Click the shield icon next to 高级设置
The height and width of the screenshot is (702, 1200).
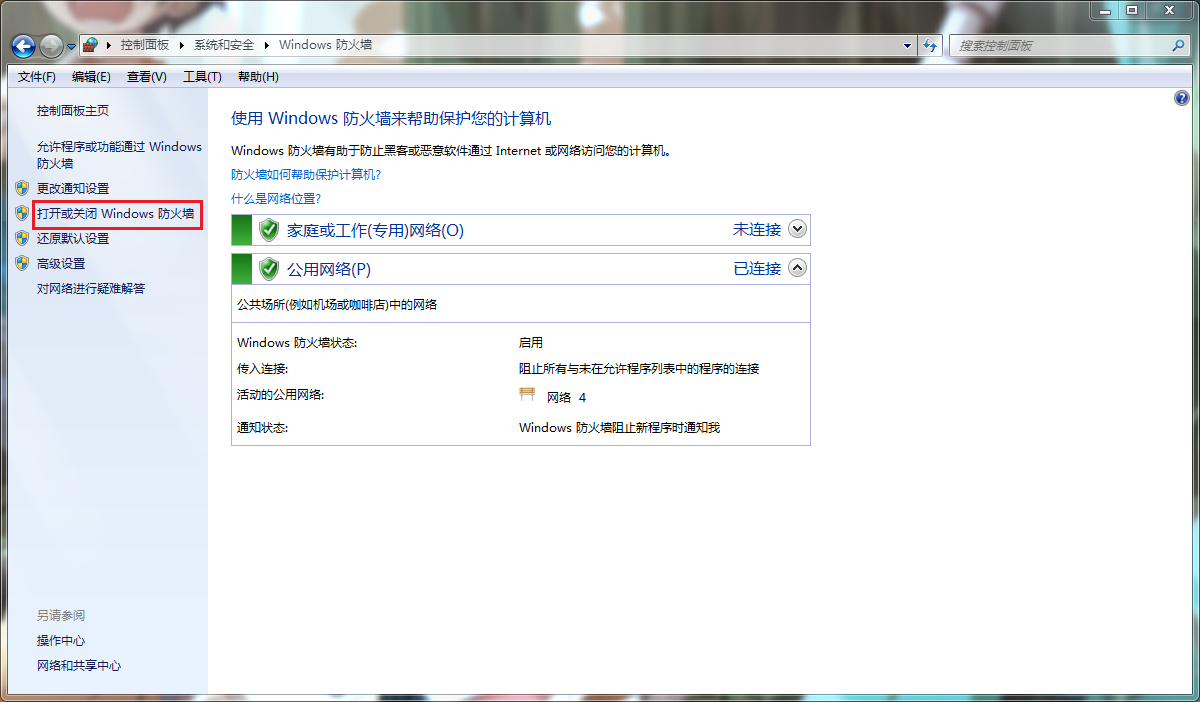coord(22,263)
